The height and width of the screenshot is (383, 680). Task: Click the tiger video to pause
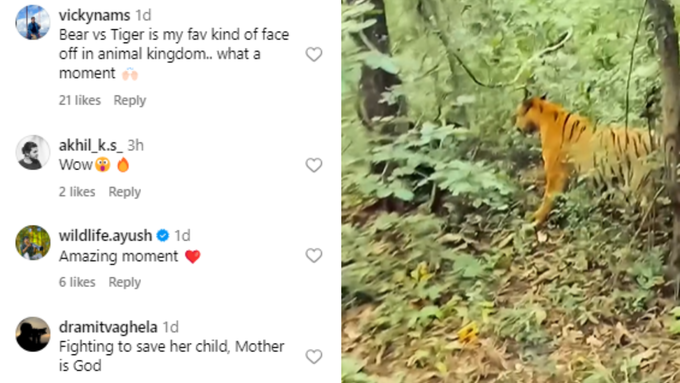(510, 191)
